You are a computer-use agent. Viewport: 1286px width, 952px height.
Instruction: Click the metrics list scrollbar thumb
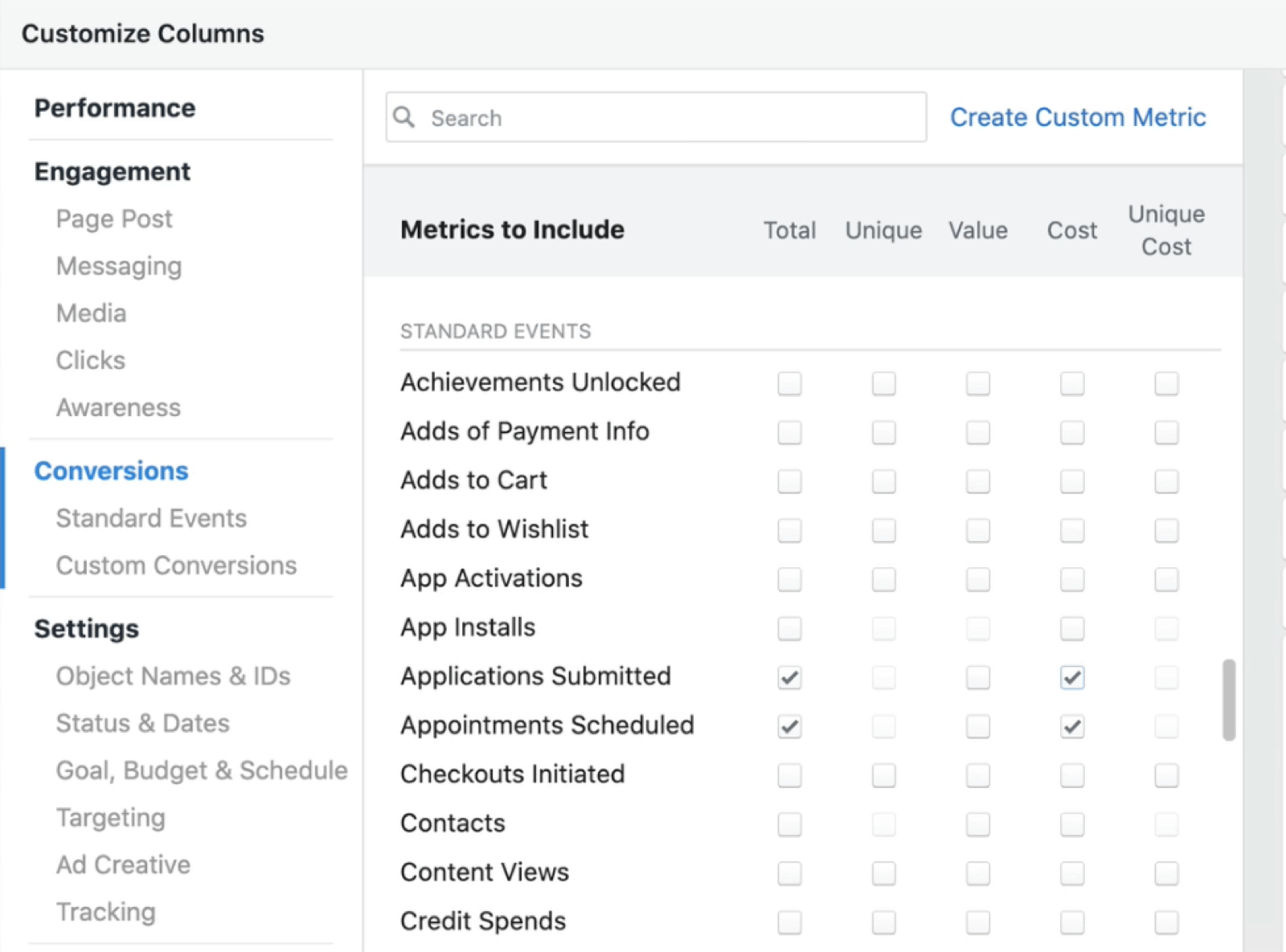click(1228, 700)
